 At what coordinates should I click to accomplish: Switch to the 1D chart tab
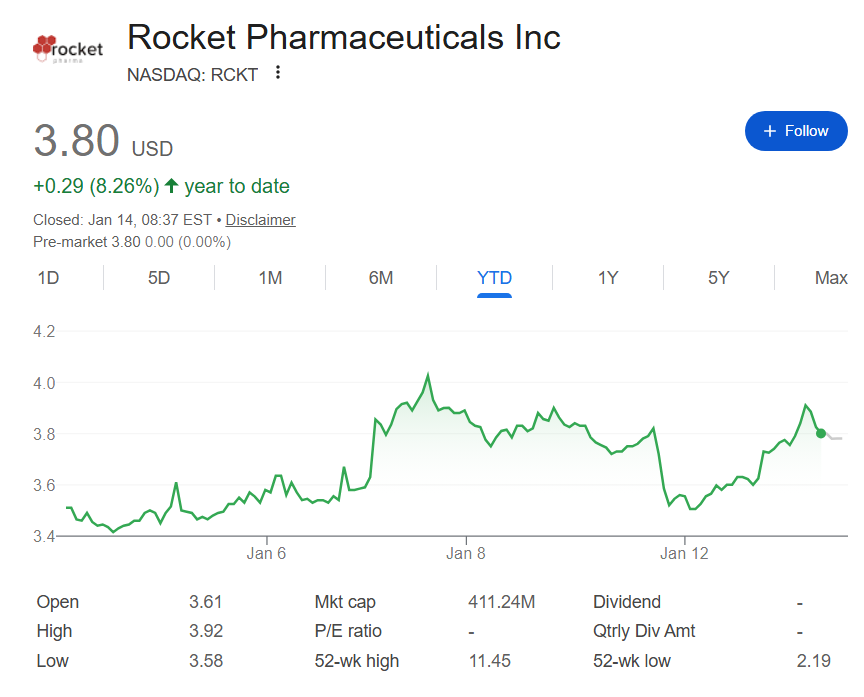(x=48, y=278)
